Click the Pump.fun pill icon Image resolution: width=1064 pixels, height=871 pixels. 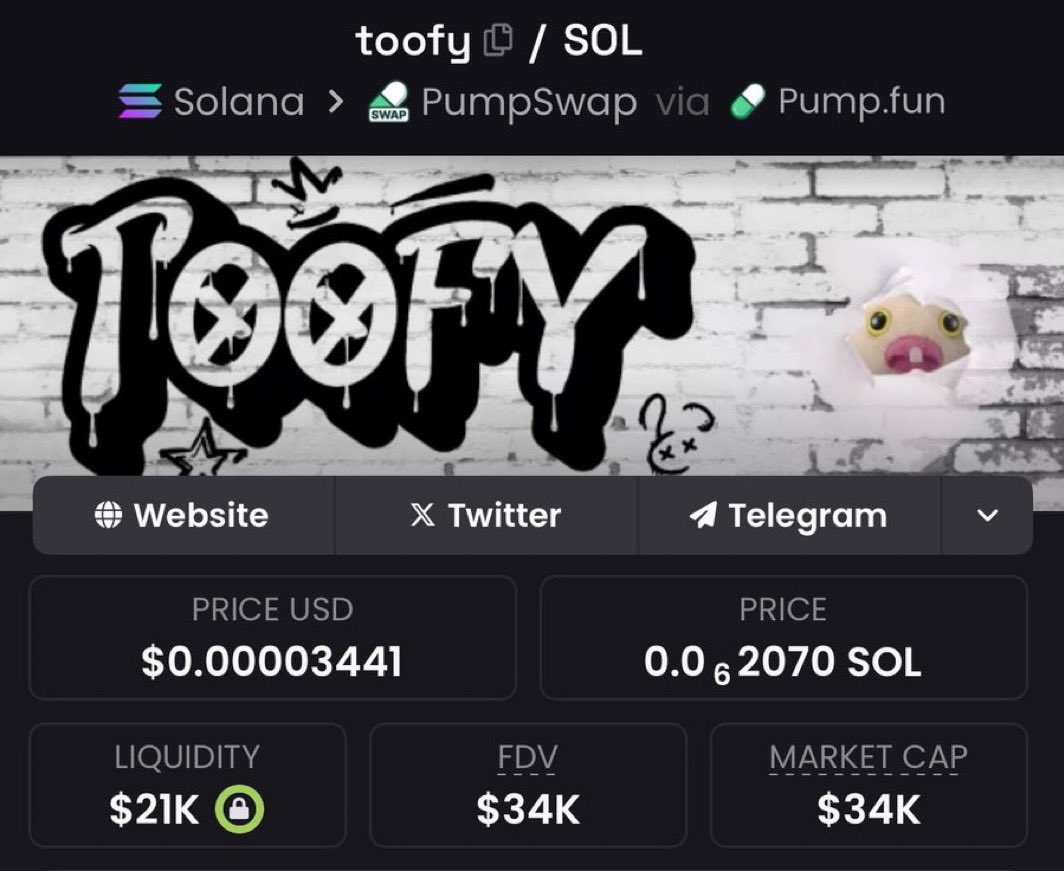pyautogui.click(x=748, y=102)
